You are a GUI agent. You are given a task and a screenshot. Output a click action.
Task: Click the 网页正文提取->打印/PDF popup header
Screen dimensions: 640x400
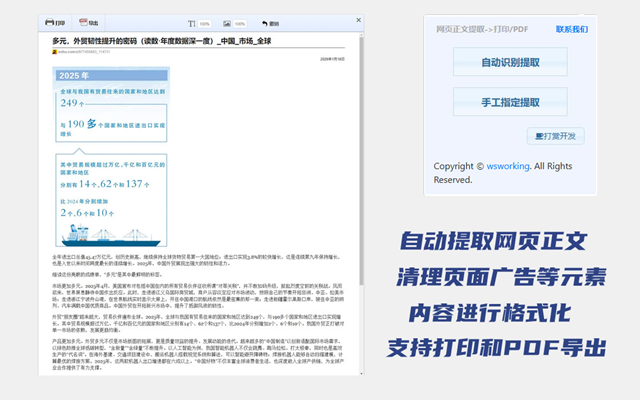click(x=482, y=30)
